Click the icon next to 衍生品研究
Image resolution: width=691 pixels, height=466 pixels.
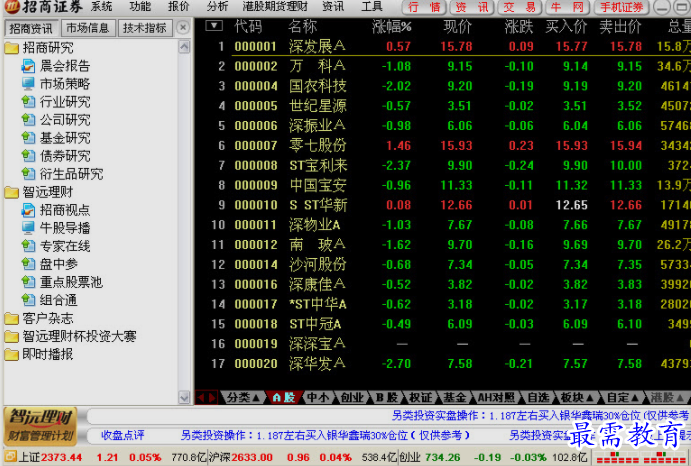pos(28,174)
